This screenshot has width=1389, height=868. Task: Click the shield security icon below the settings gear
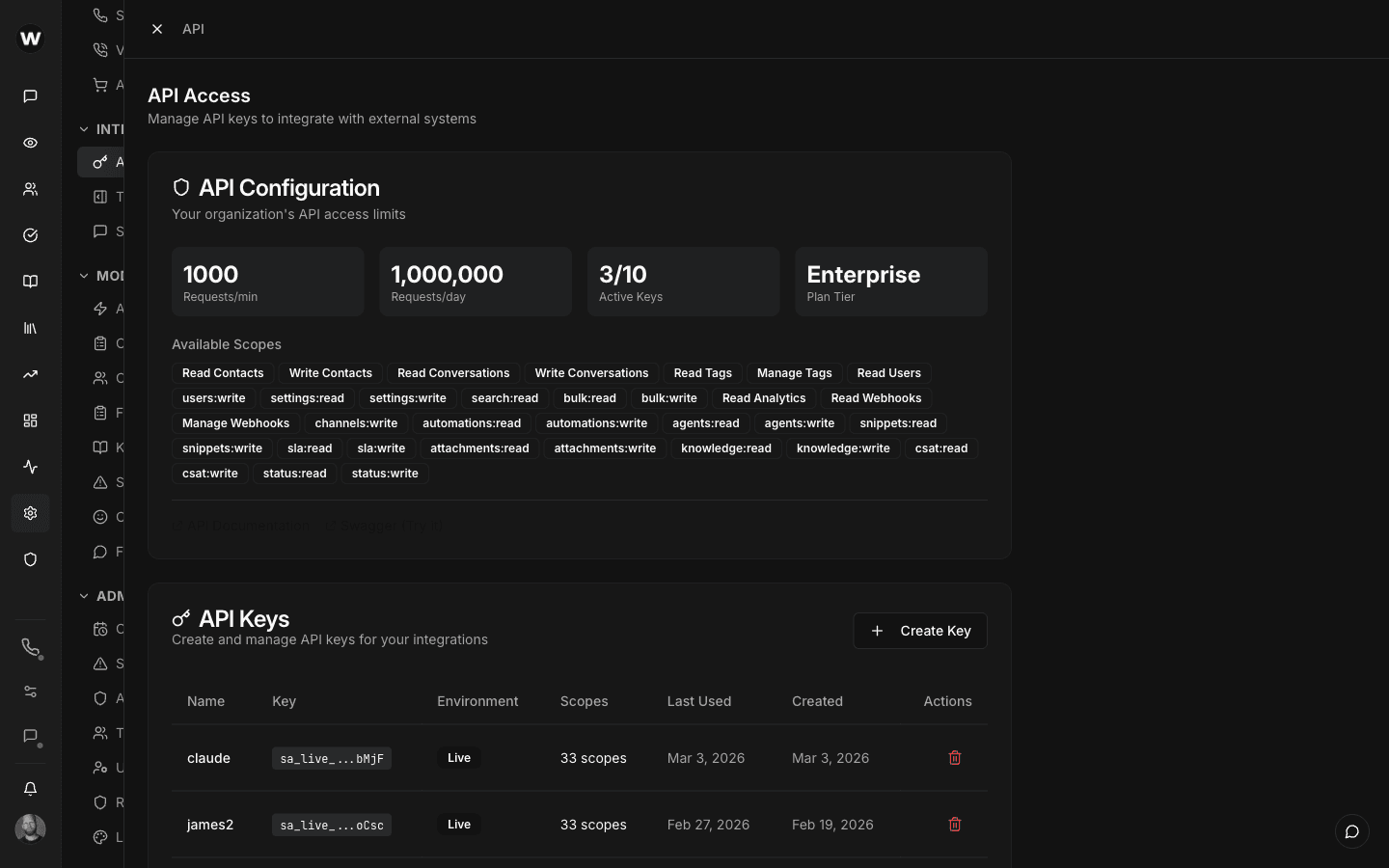pos(30,559)
